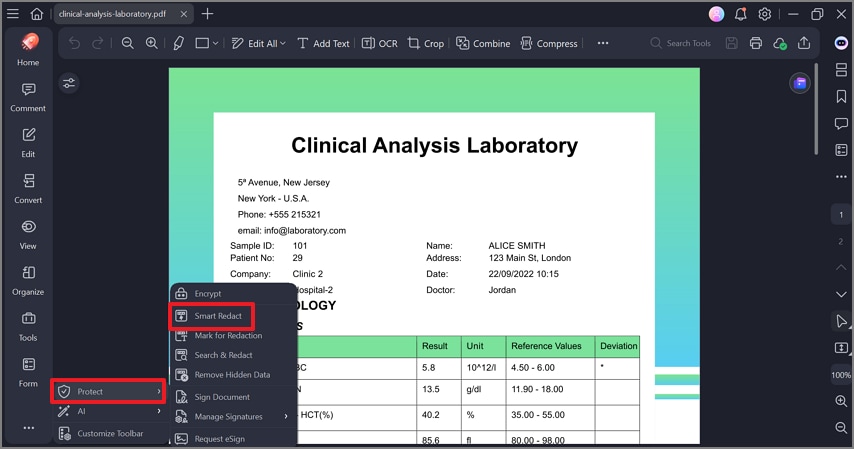Share or upload the document
Screen dimensions: 854x449
pyautogui.click(x=804, y=43)
